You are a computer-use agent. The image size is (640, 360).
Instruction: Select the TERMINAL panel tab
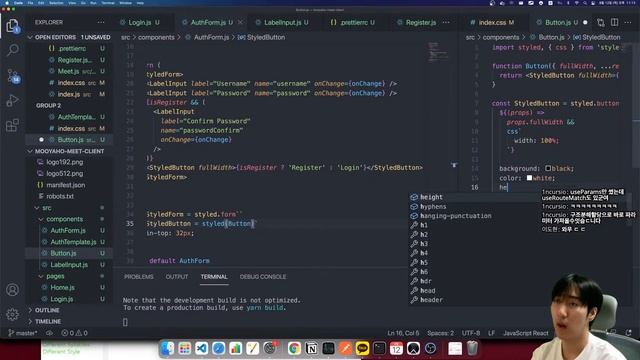(214, 277)
